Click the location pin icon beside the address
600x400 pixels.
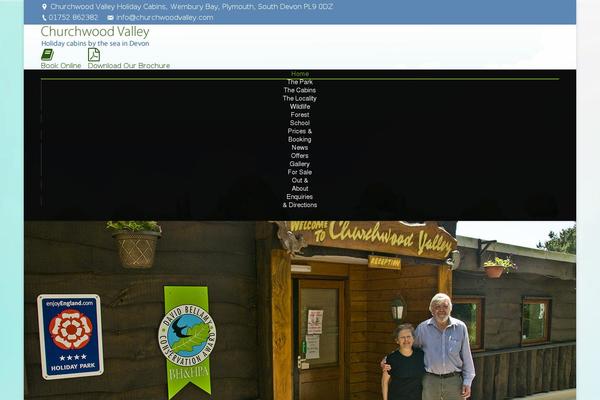point(44,7)
